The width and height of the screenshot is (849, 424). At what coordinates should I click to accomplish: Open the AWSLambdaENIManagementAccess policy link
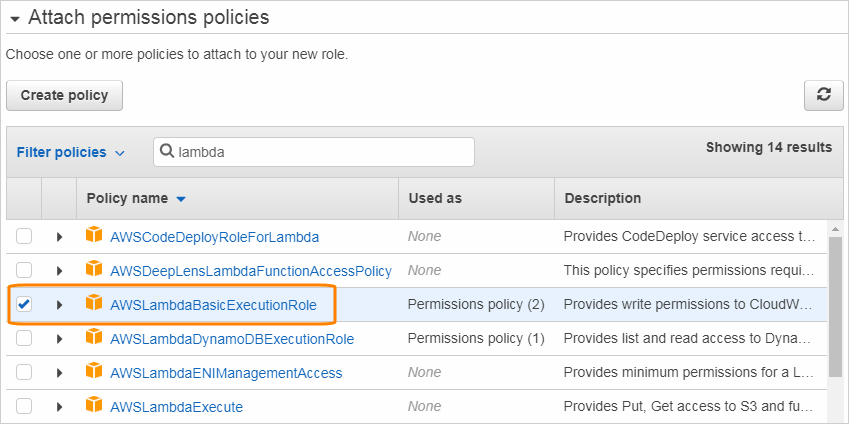click(x=226, y=372)
